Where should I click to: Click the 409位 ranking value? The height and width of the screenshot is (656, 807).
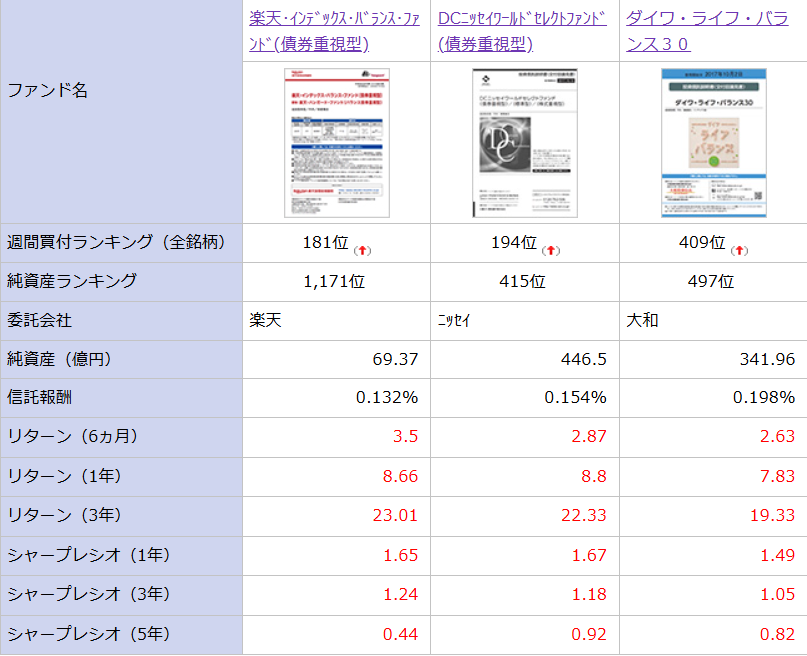coord(702,242)
